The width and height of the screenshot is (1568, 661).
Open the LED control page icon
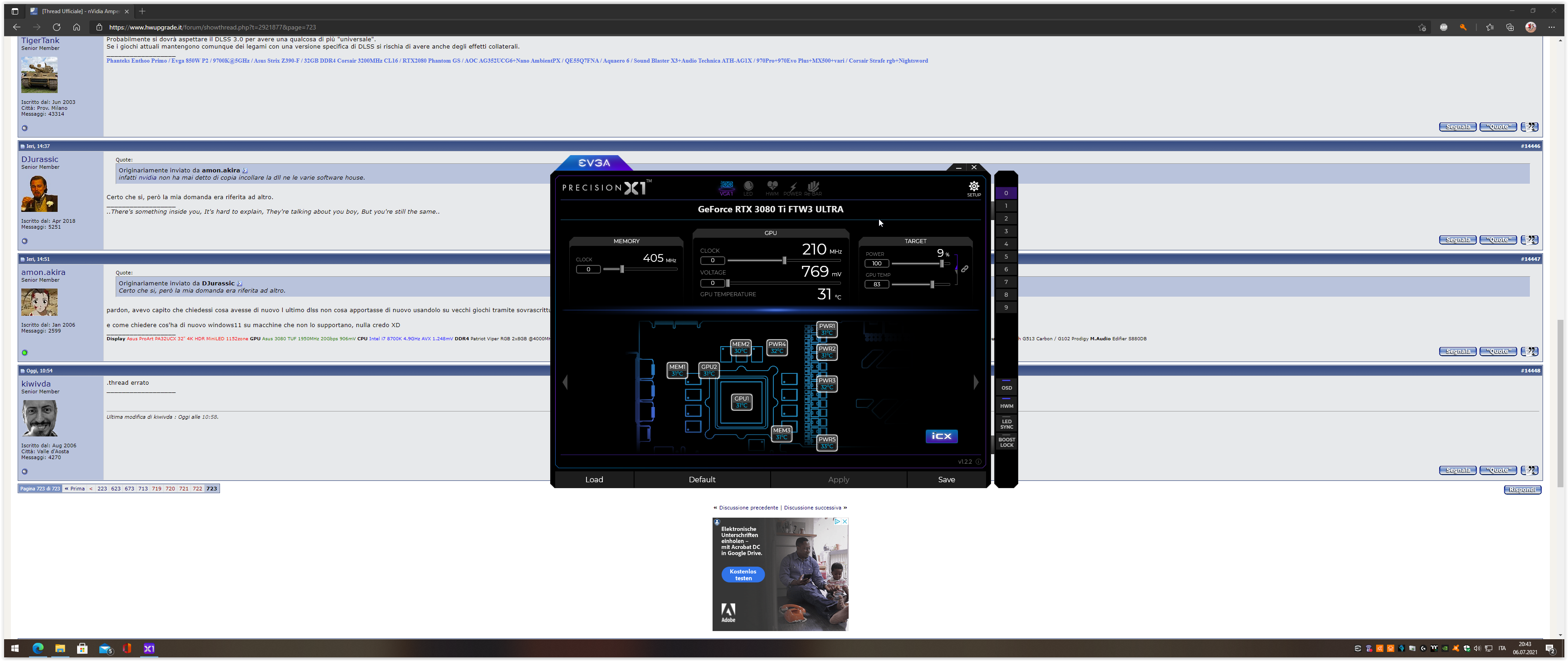[x=748, y=187]
